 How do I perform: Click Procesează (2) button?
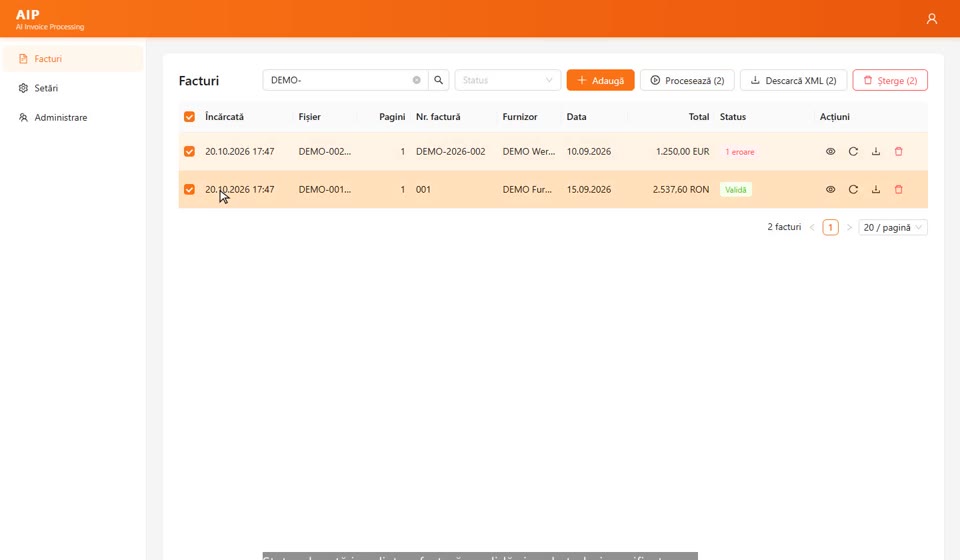pyautogui.click(x=687, y=80)
